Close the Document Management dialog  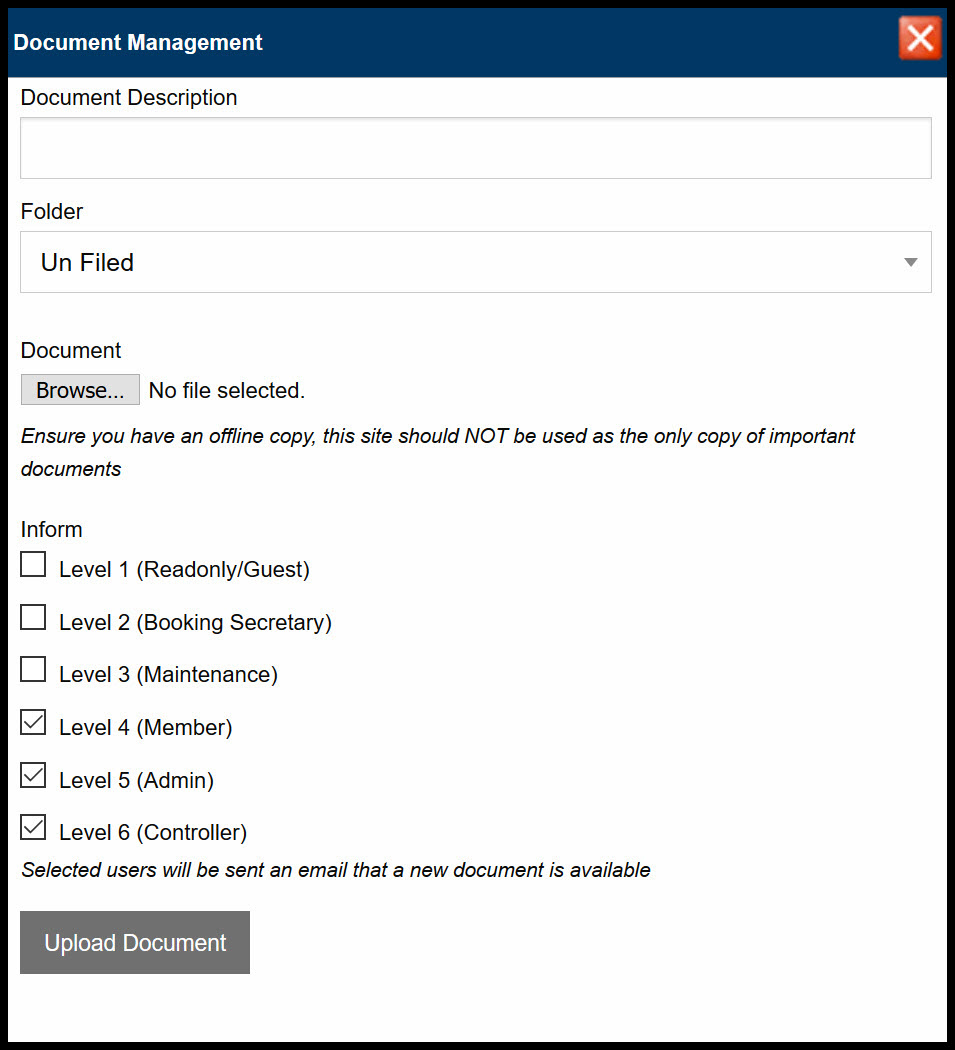tap(920, 38)
